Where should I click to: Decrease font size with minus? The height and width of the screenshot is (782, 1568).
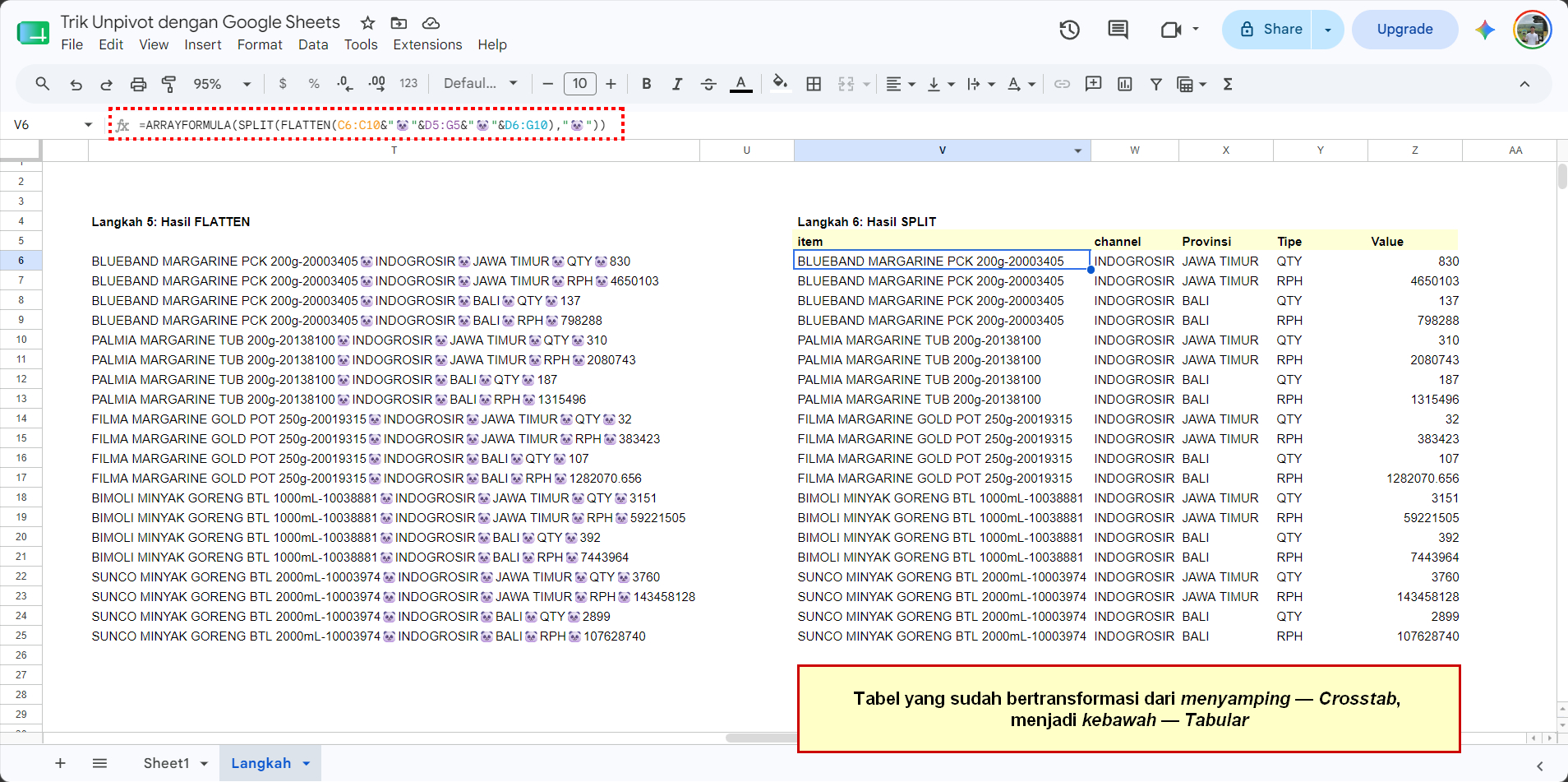547,84
